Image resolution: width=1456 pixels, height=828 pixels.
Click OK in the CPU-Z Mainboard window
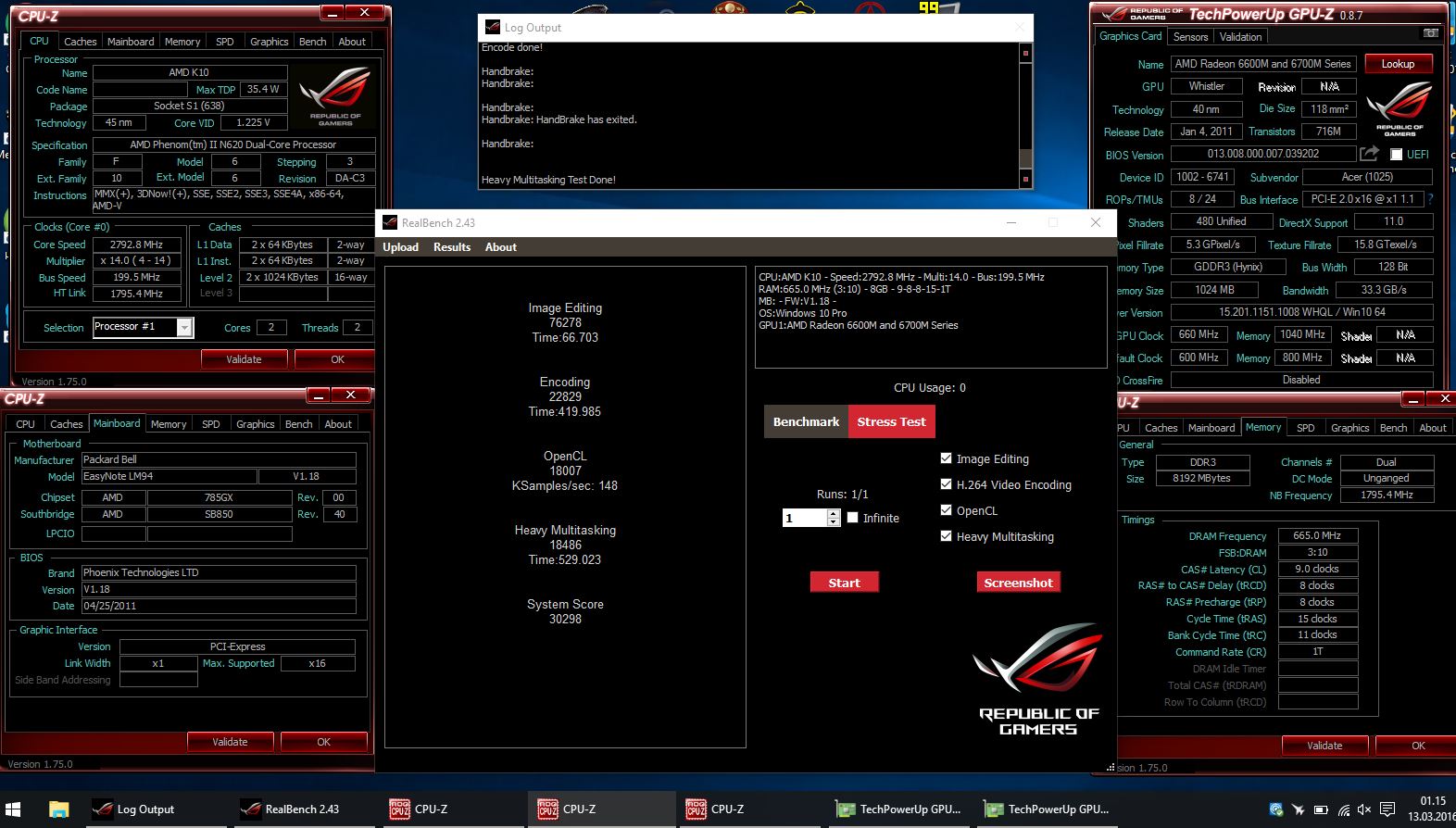click(323, 742)
